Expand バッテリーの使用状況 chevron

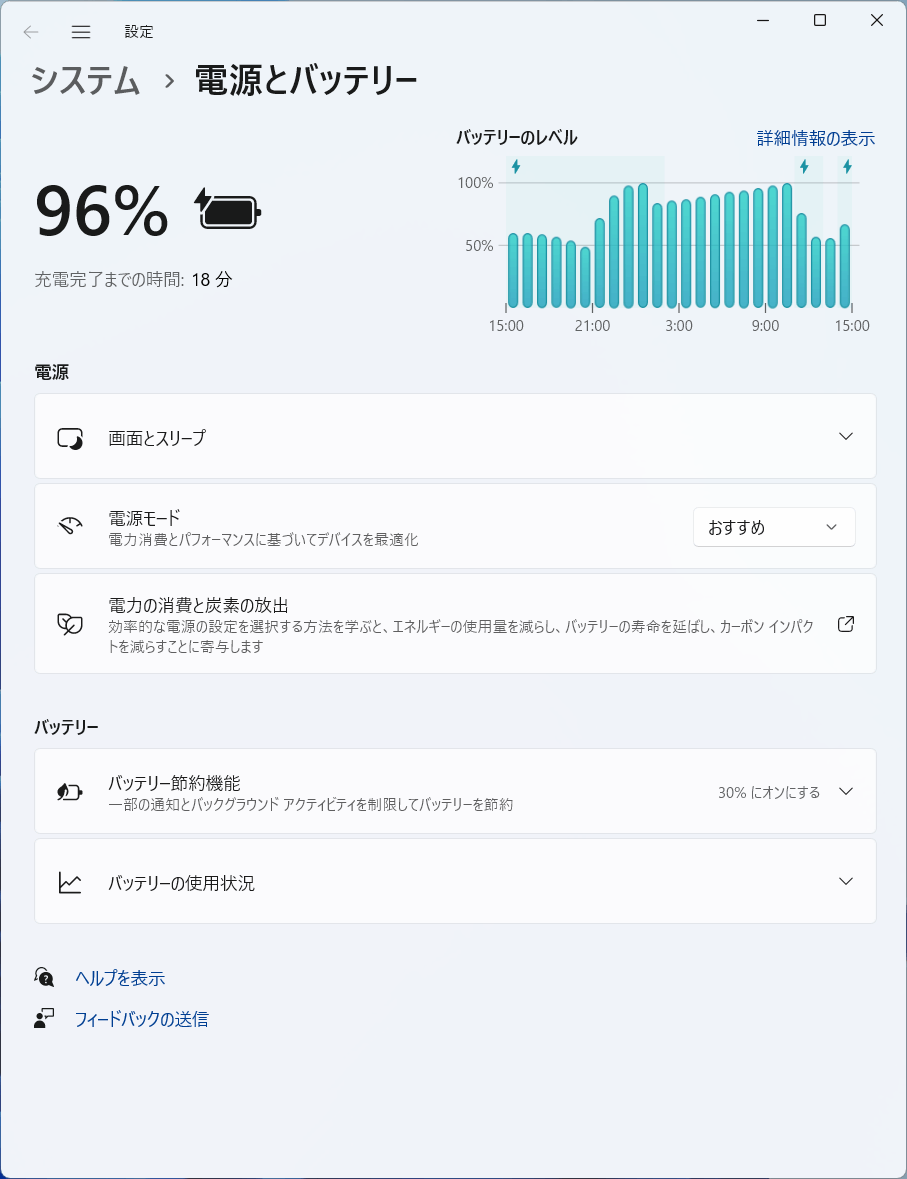tap(845, 881)
